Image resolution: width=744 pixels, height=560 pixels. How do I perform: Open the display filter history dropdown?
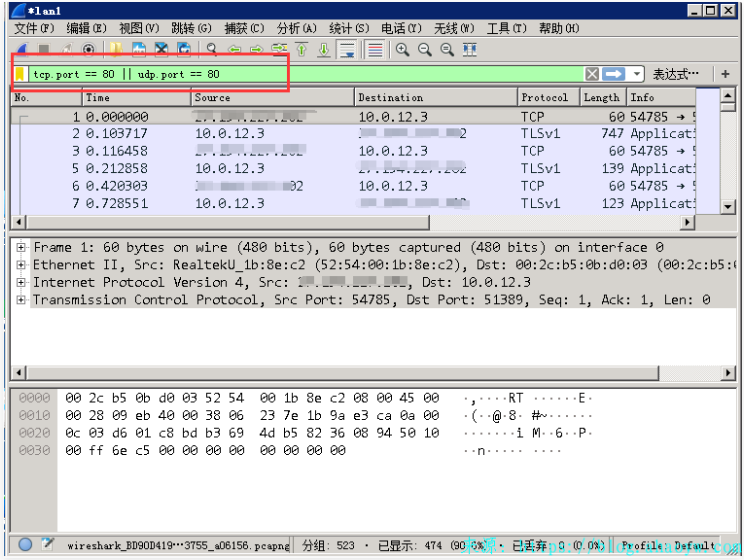[x=637, y=74]
